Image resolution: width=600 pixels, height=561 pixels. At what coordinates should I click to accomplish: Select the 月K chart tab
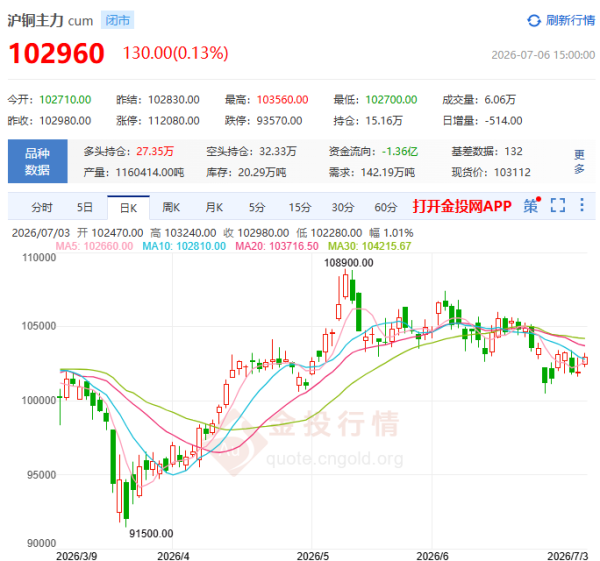214,207
